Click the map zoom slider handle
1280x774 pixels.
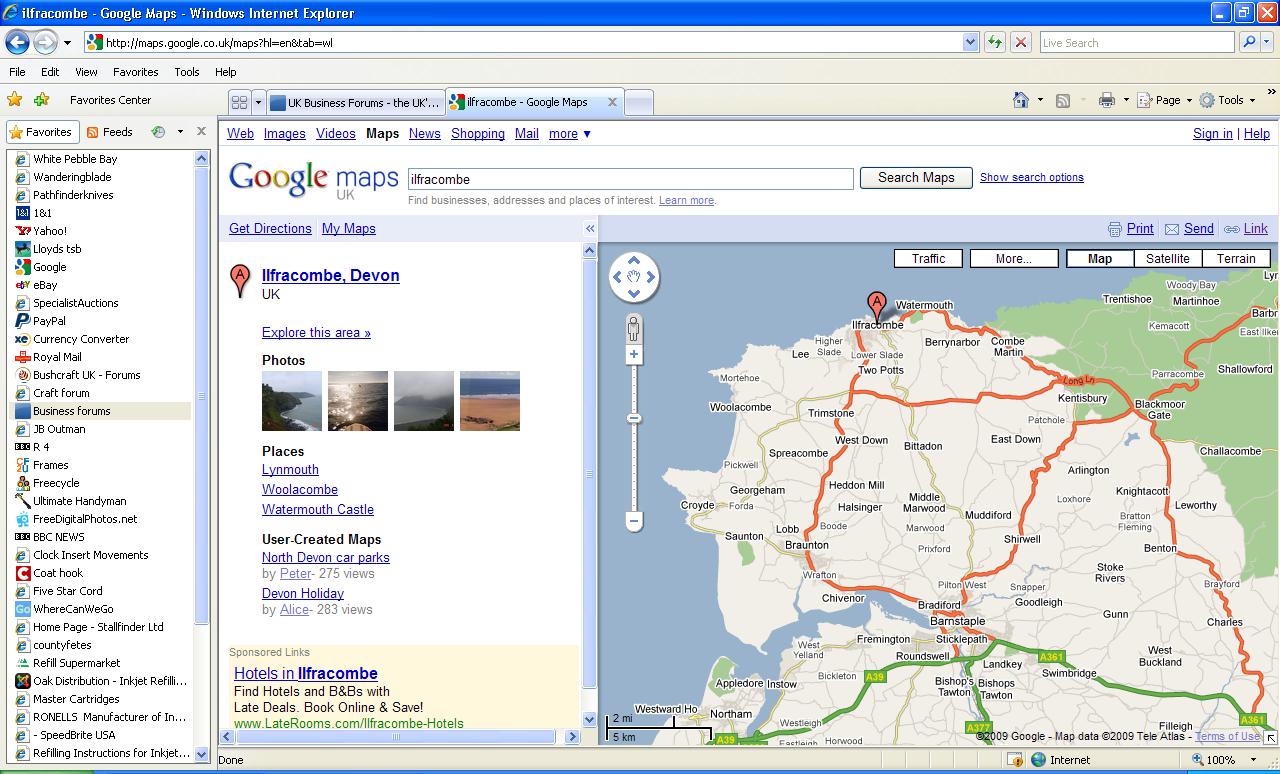633,418
